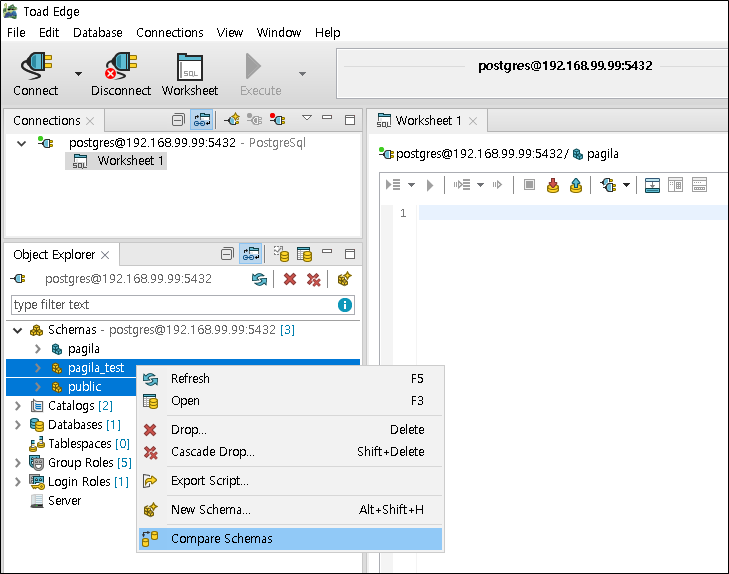
Task: Close the Connections tab
Action: 90,121
